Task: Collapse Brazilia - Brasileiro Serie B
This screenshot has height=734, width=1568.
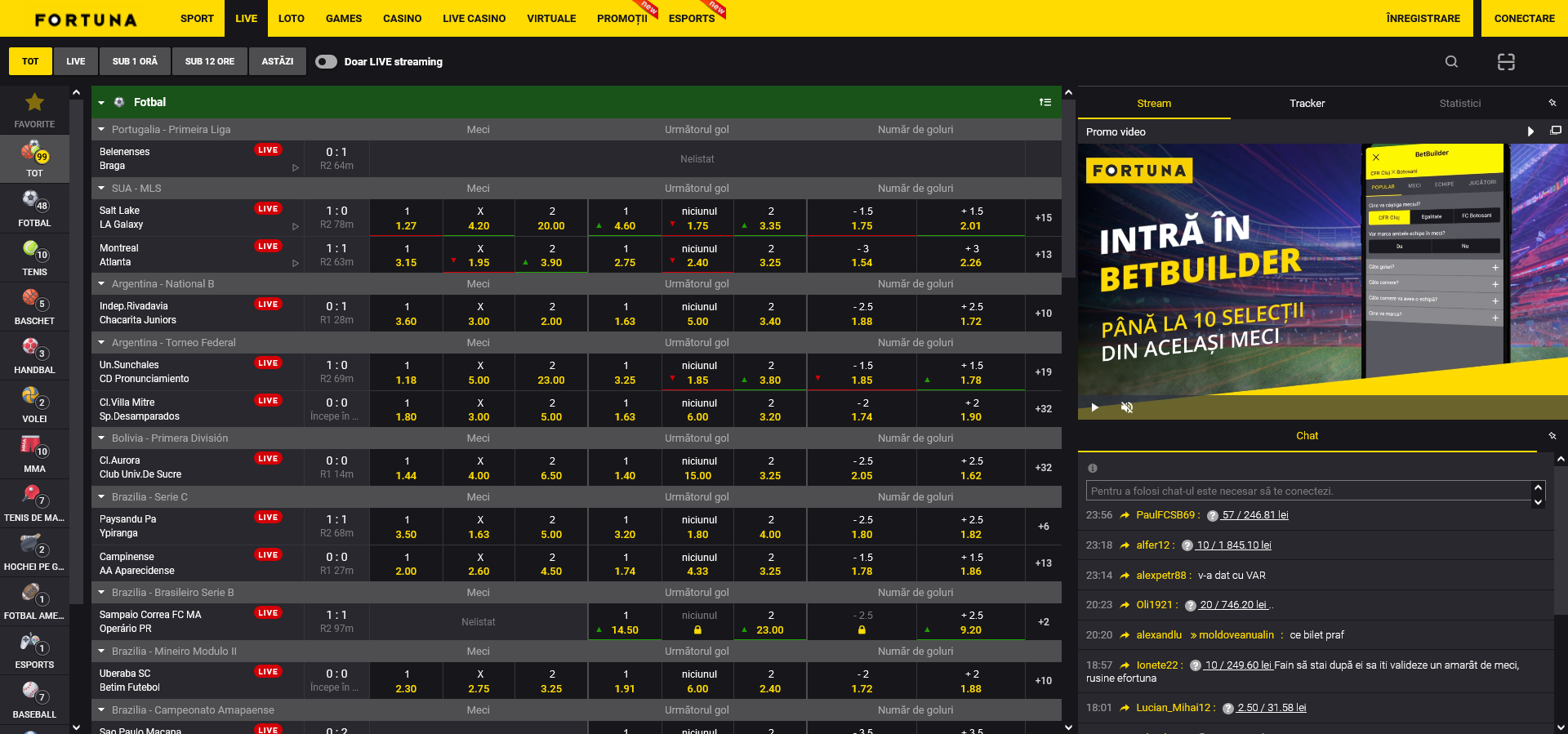Action: coord(101,592)
